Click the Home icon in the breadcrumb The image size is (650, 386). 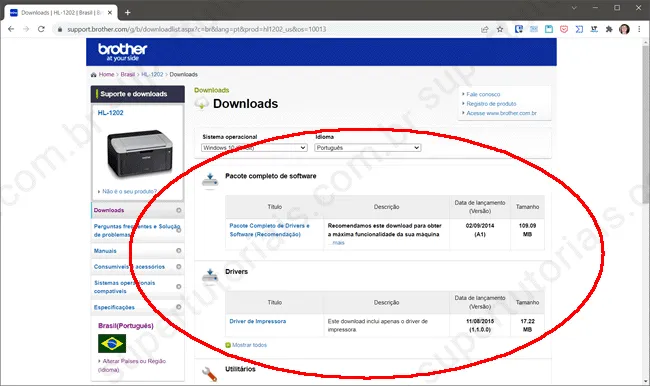(94, 75)
